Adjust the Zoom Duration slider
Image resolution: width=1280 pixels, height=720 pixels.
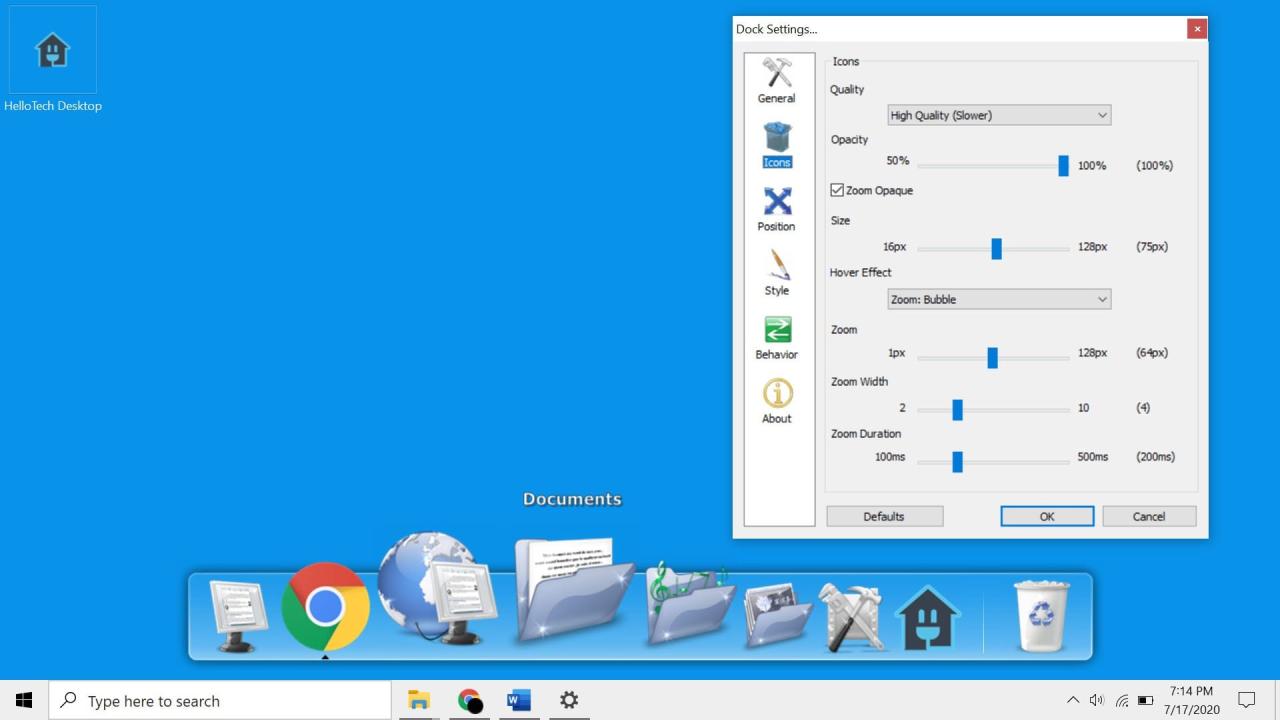[x=957, y=461]
